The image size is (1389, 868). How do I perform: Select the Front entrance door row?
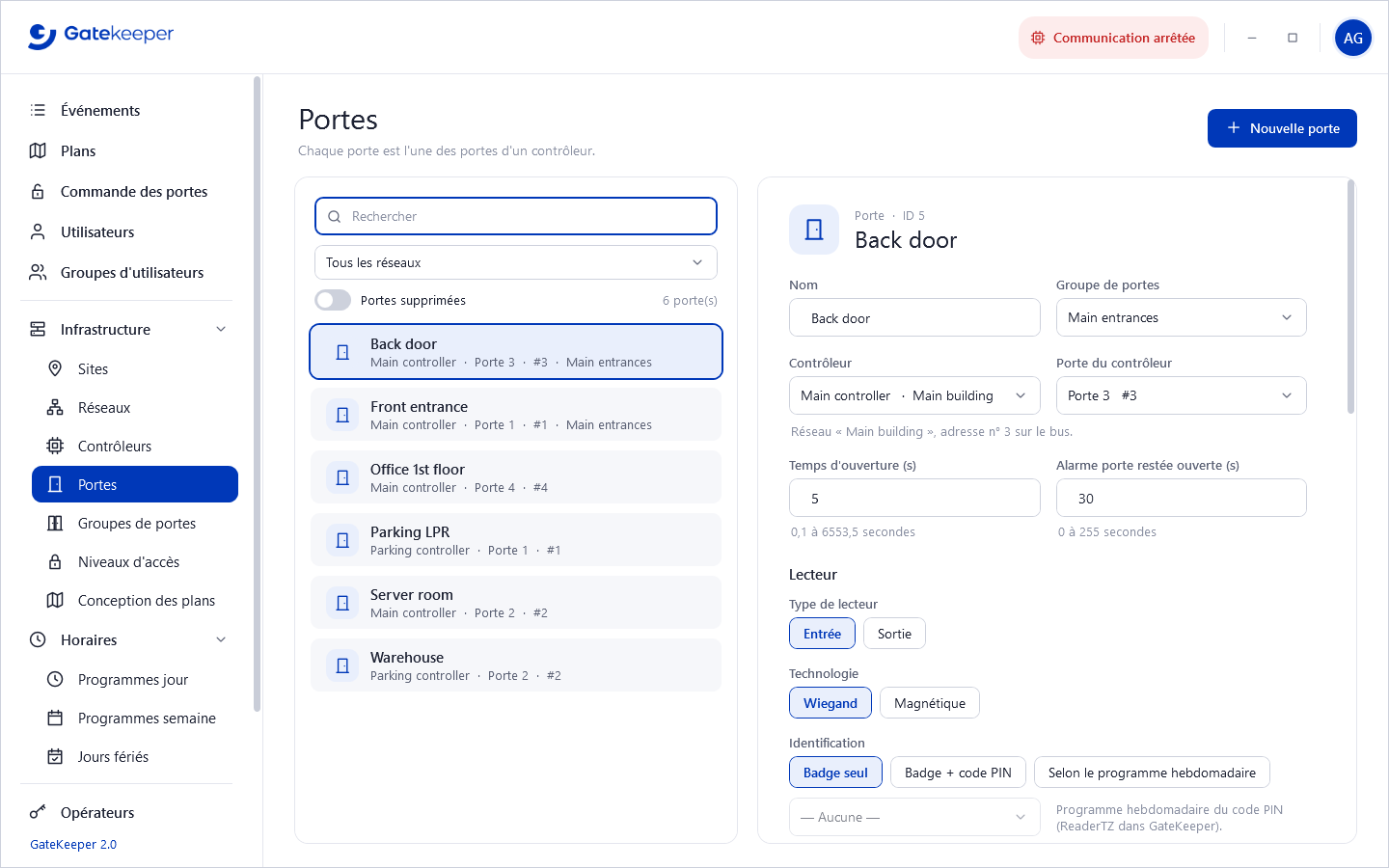click(516, 415)
